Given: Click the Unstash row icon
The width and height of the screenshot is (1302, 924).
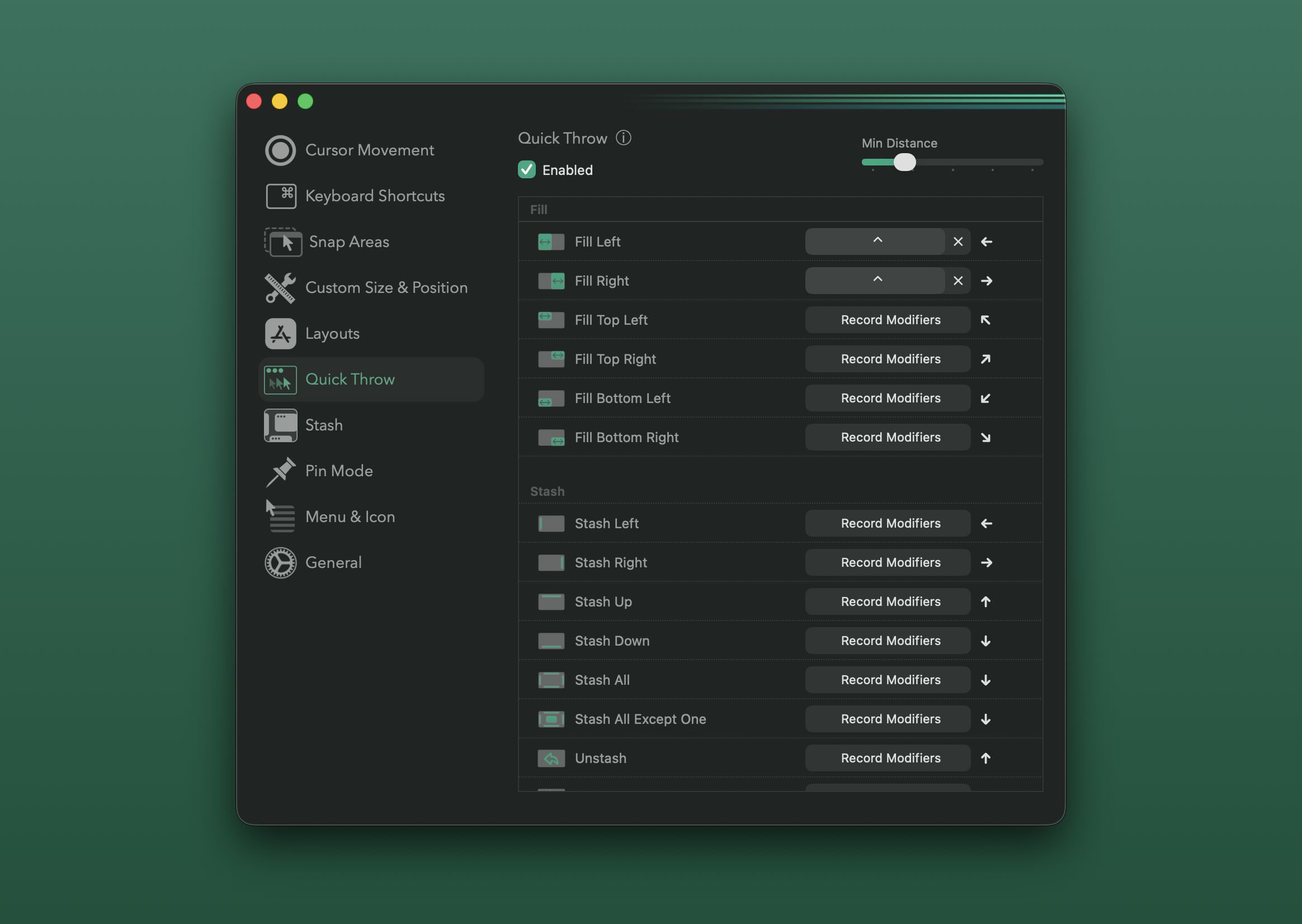Looking at the screenshot, I should [551, 759].
